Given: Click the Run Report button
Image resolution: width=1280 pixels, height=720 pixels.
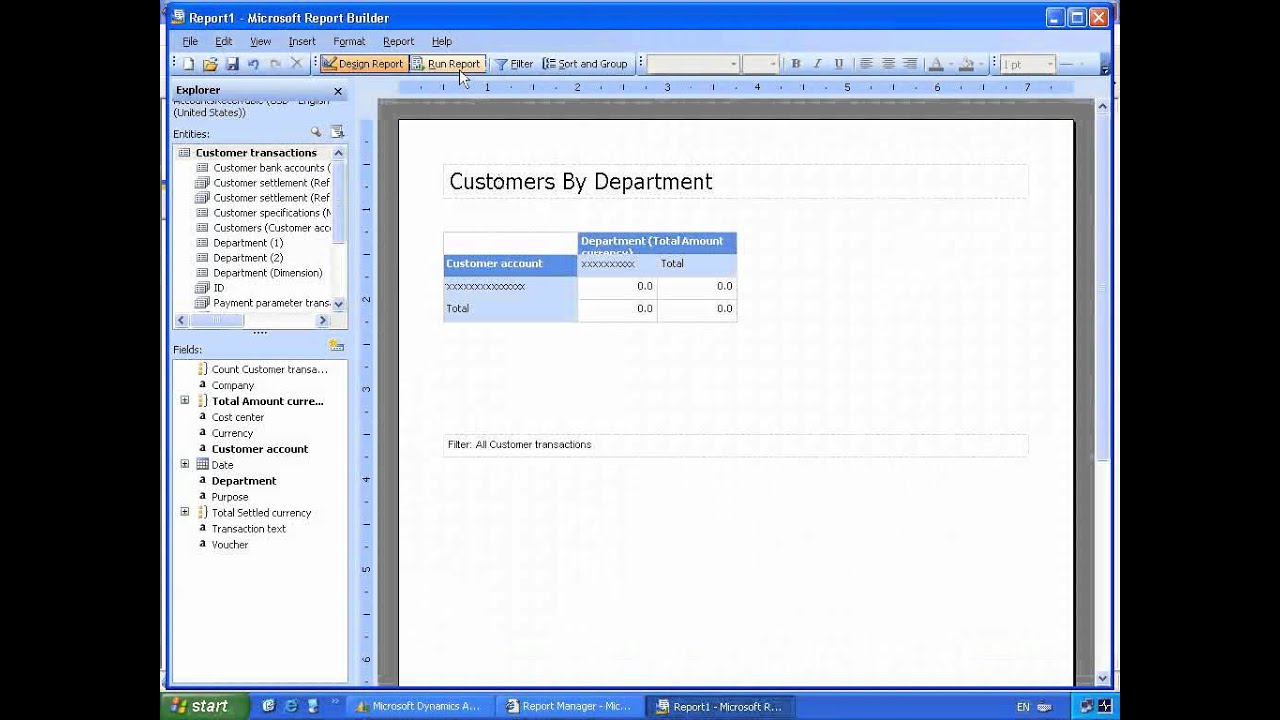Looking at the screenshot, I should (x=447, y=64).
